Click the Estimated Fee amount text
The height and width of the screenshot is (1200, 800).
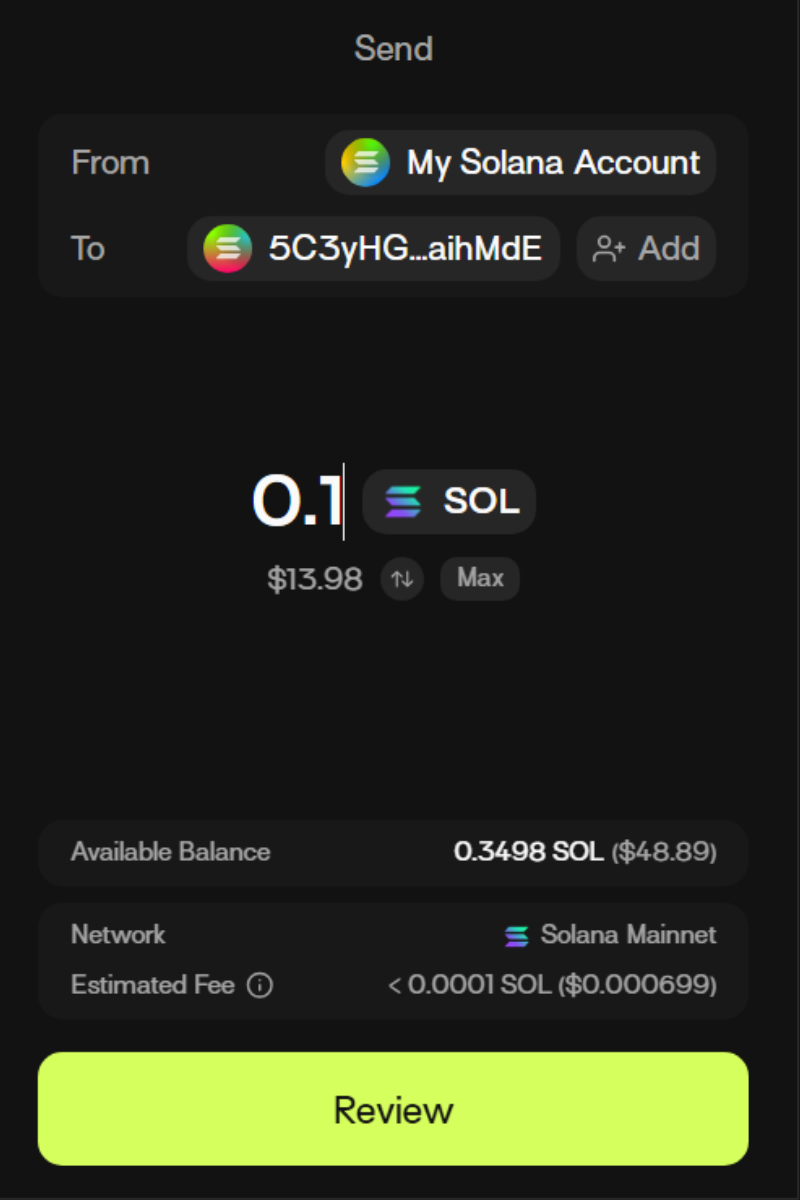552,986
